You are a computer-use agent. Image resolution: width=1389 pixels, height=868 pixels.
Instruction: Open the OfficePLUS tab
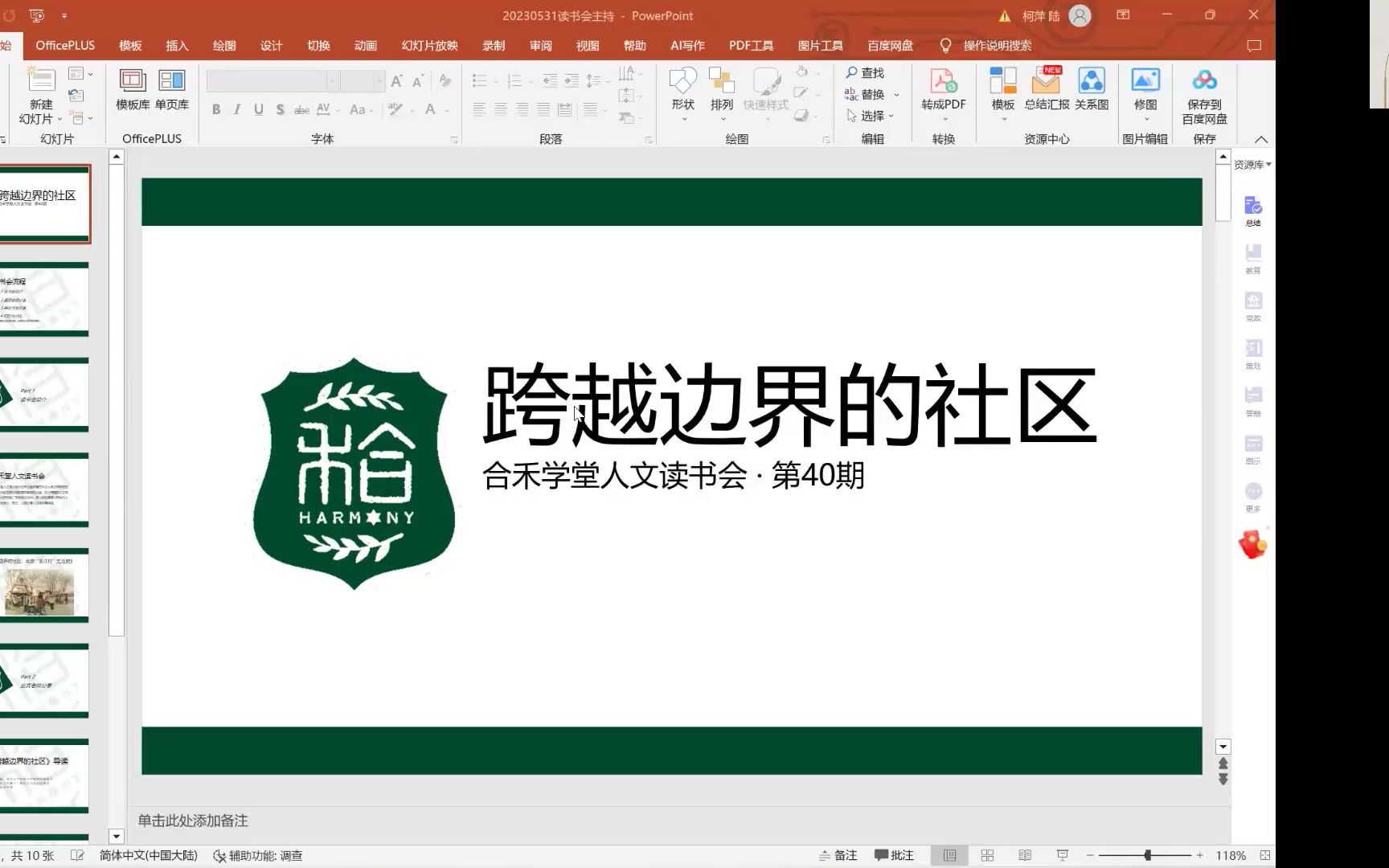[65, 46]
